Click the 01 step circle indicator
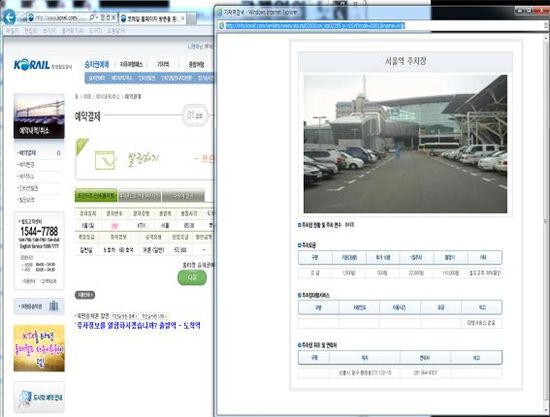This screenshot has width=550, height=417. [x=195, y=115]
